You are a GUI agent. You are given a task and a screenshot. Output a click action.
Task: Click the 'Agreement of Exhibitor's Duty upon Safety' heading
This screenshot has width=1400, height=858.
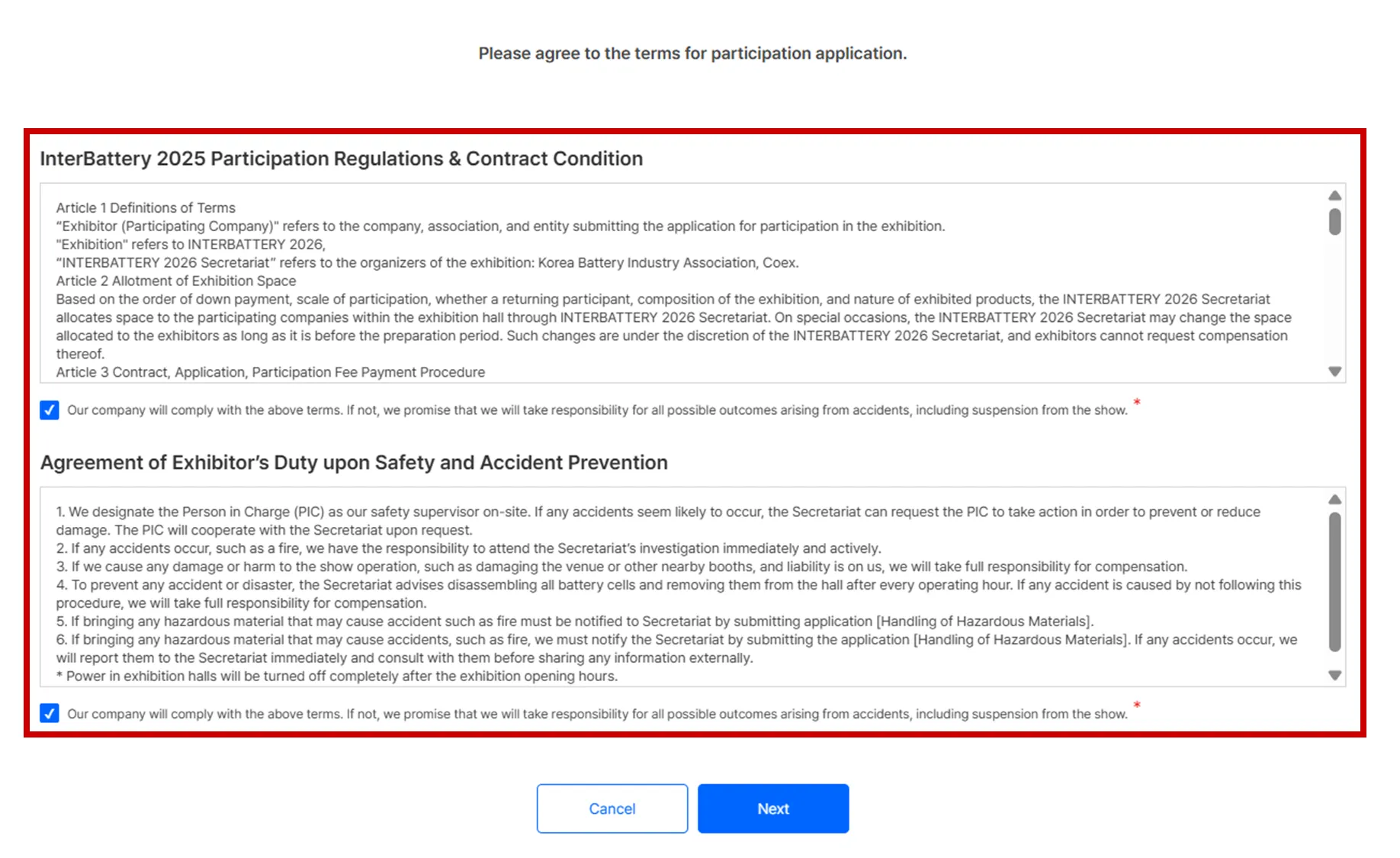click(354, 463)
